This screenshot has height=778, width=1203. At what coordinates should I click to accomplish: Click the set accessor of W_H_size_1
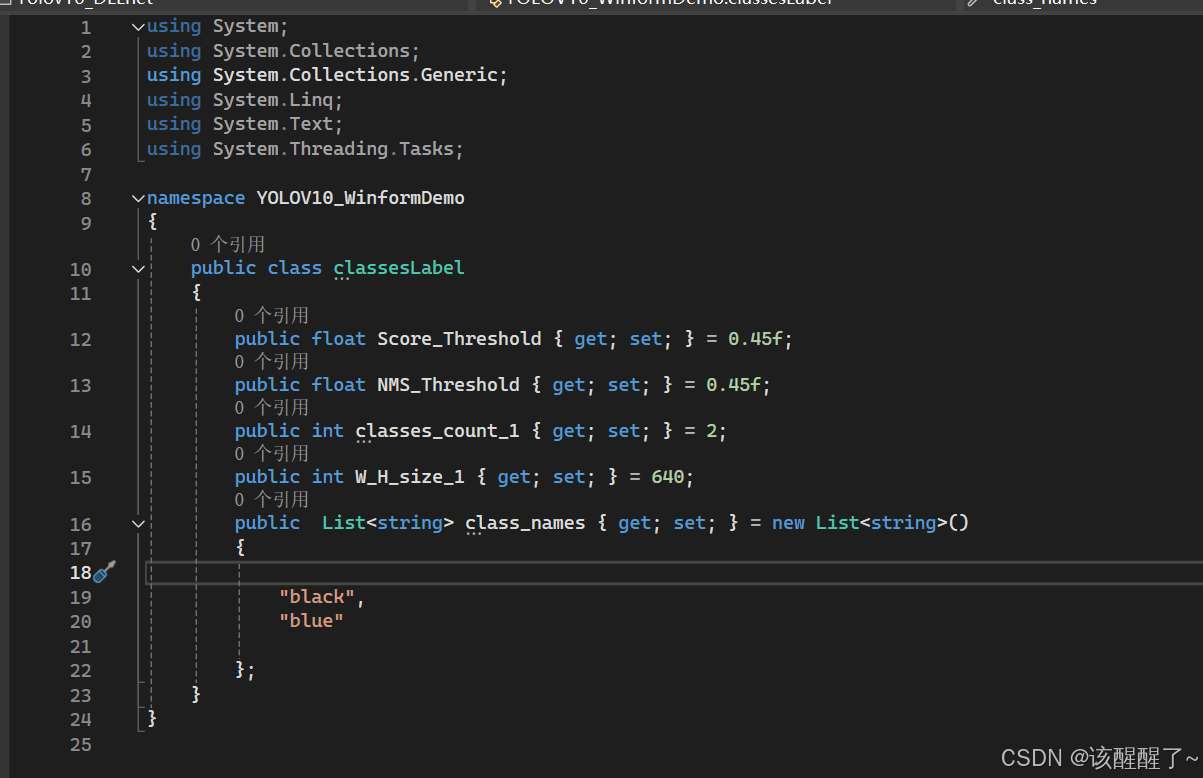click(x=569, y=477)
